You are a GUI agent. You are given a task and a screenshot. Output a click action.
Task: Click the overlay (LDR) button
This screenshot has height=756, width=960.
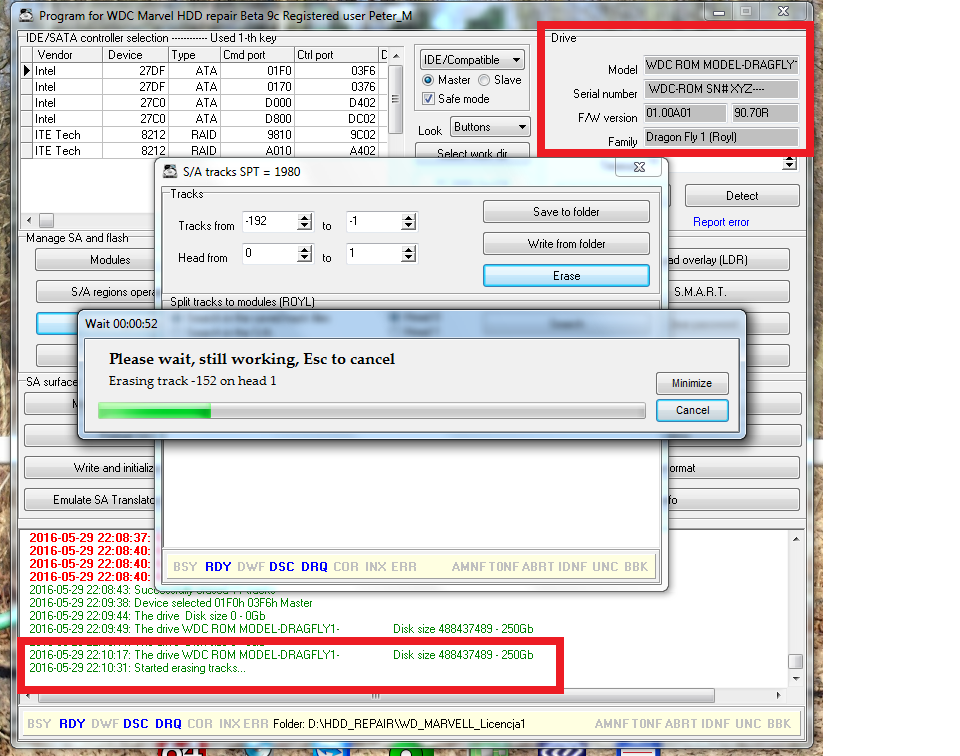[729, 260]
